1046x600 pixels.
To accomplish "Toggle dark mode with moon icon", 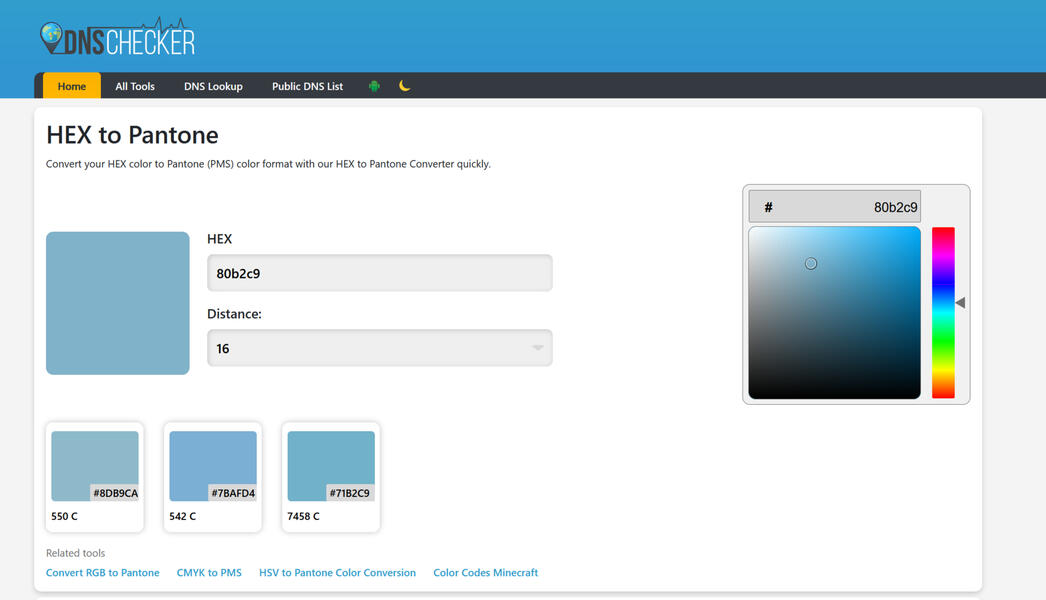I will click(x=404, y=86).
